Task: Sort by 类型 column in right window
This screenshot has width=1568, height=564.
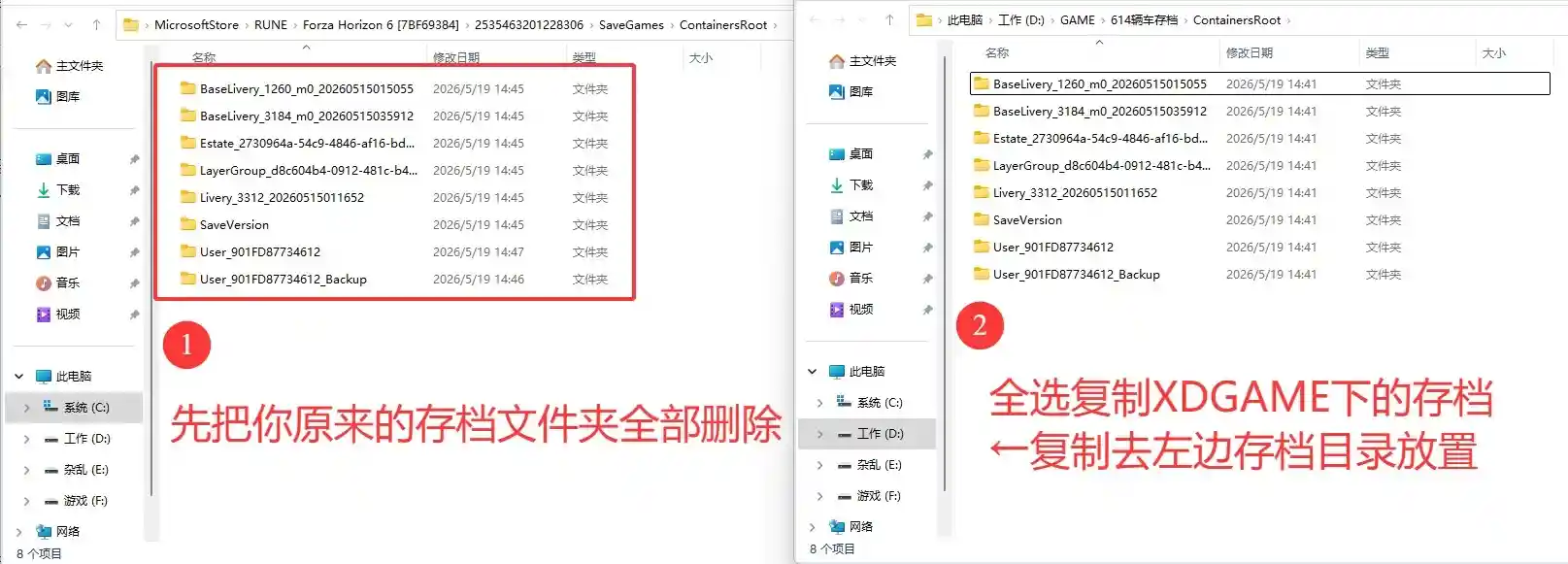Action: [1377, 53]
